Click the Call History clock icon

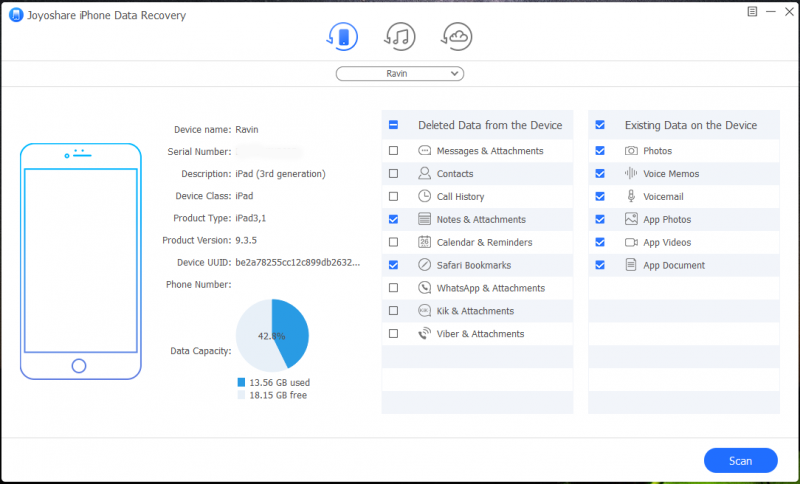point(424,197)
